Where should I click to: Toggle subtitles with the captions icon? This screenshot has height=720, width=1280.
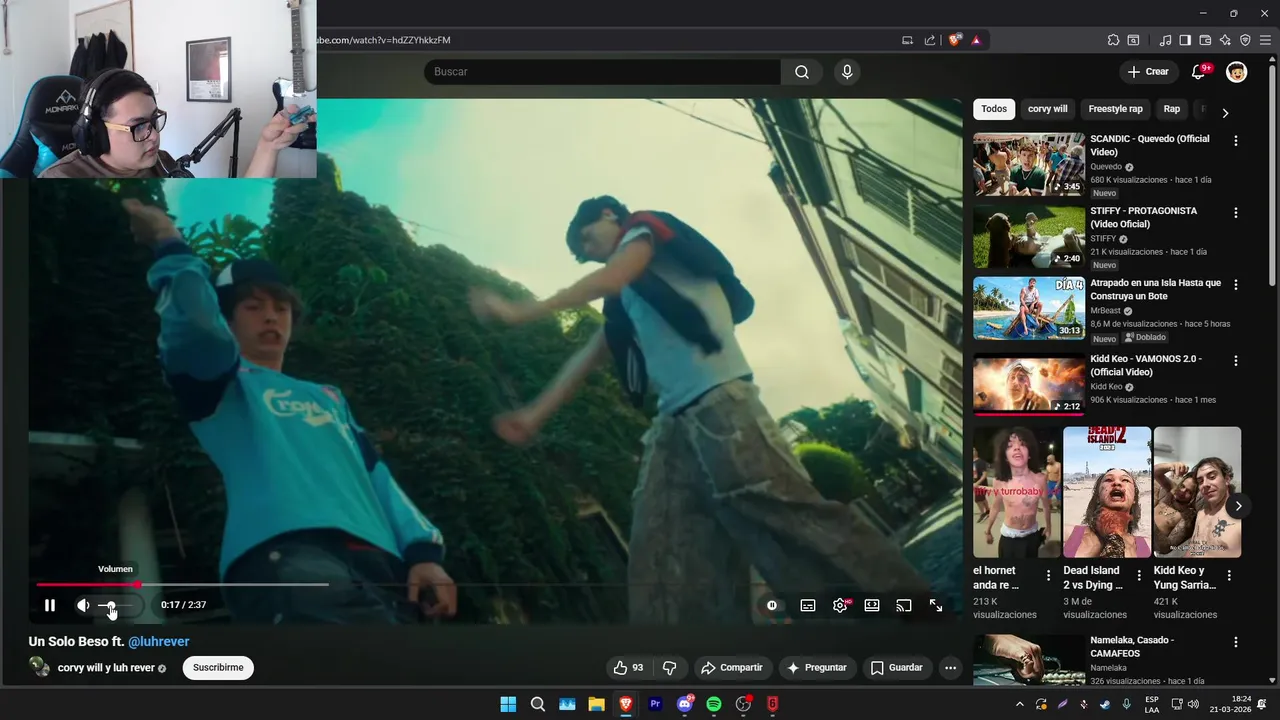tap(808, 605)
